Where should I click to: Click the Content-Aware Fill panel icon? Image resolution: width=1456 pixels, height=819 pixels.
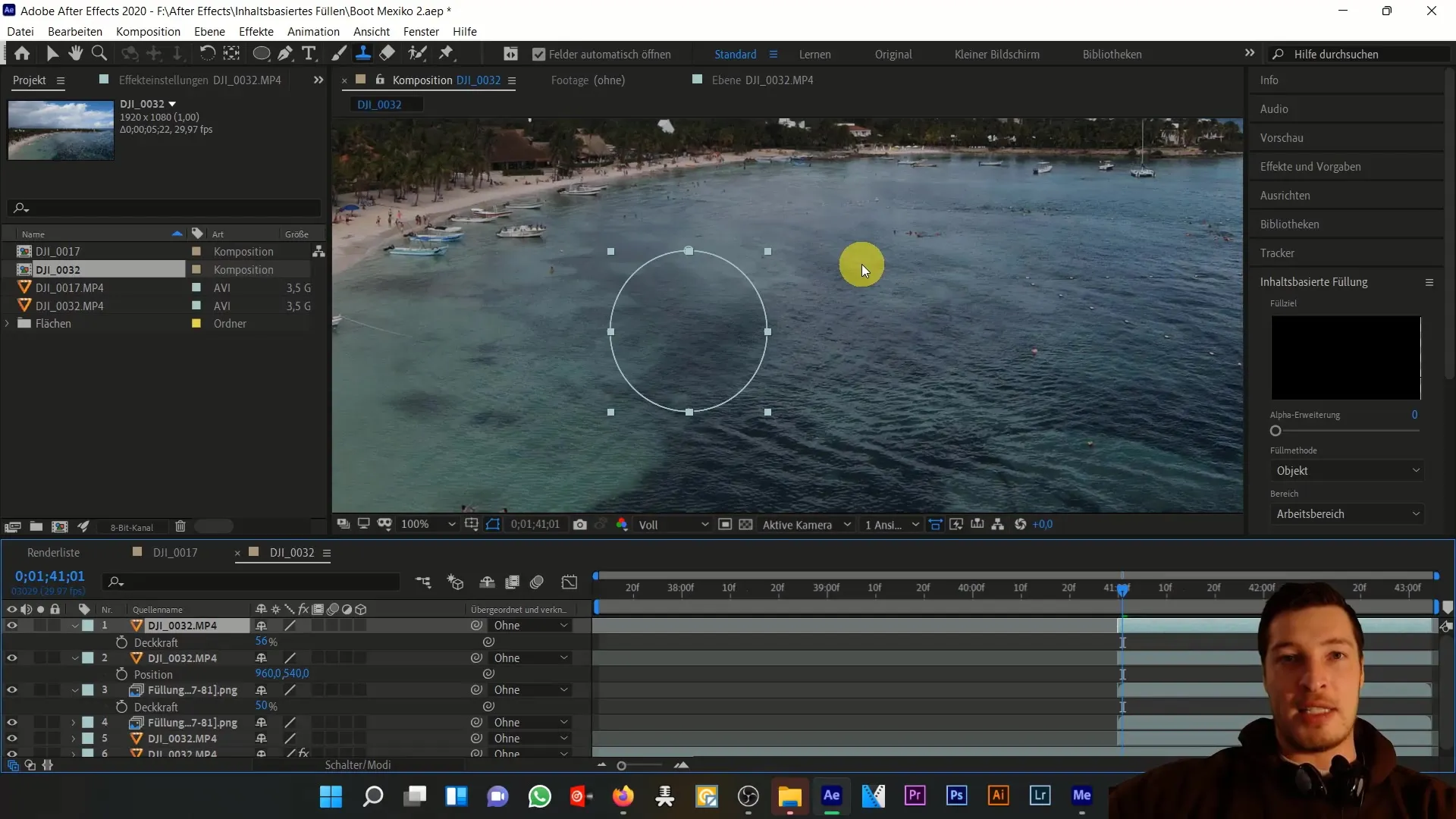(x=1429, y=281)
